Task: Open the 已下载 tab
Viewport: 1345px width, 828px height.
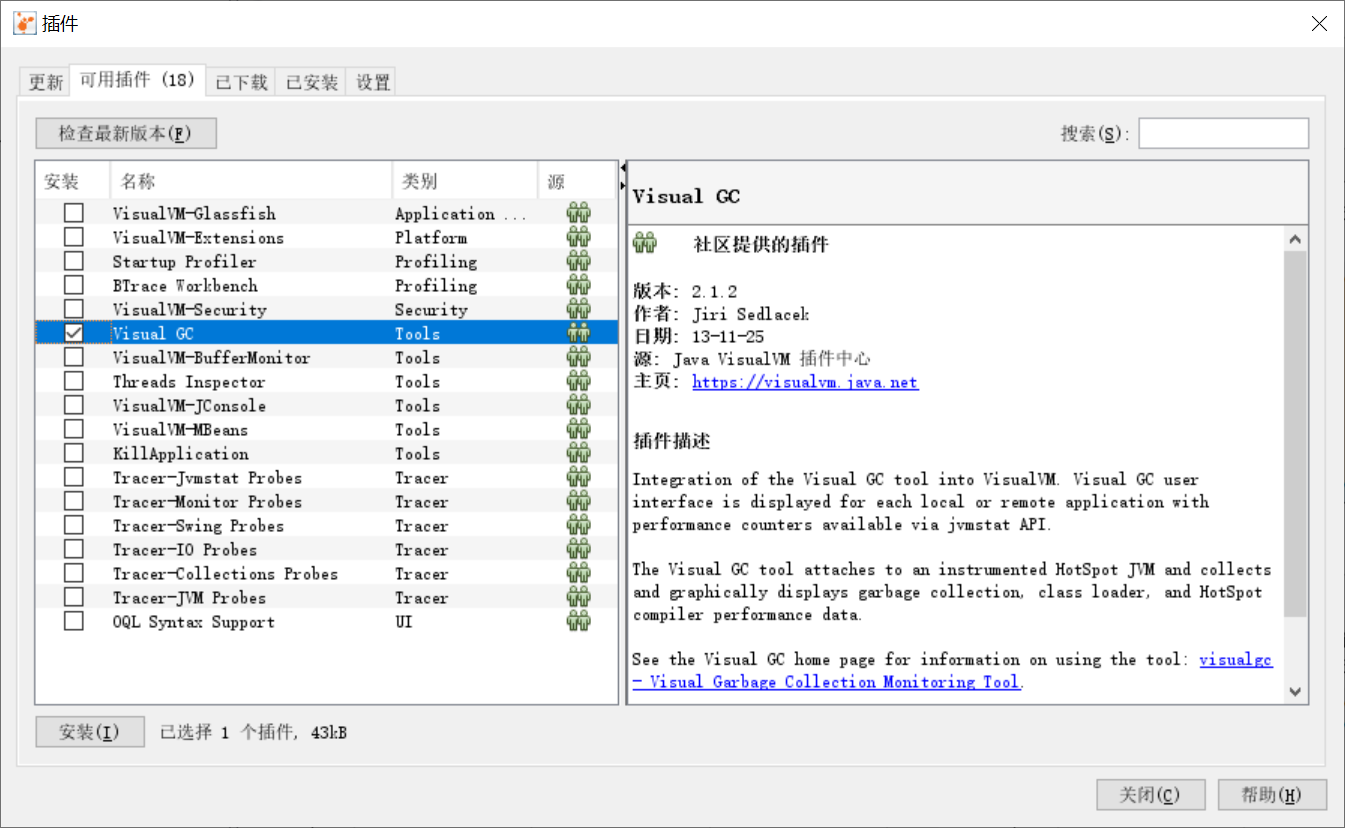Action: coord(241,82)
